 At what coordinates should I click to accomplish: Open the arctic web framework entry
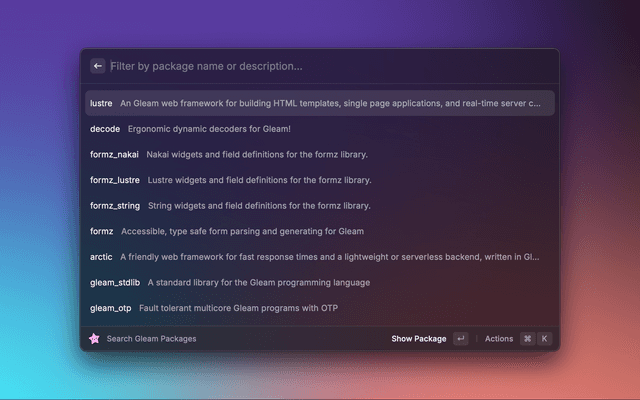pyautogui.click(x=102, y=257)
